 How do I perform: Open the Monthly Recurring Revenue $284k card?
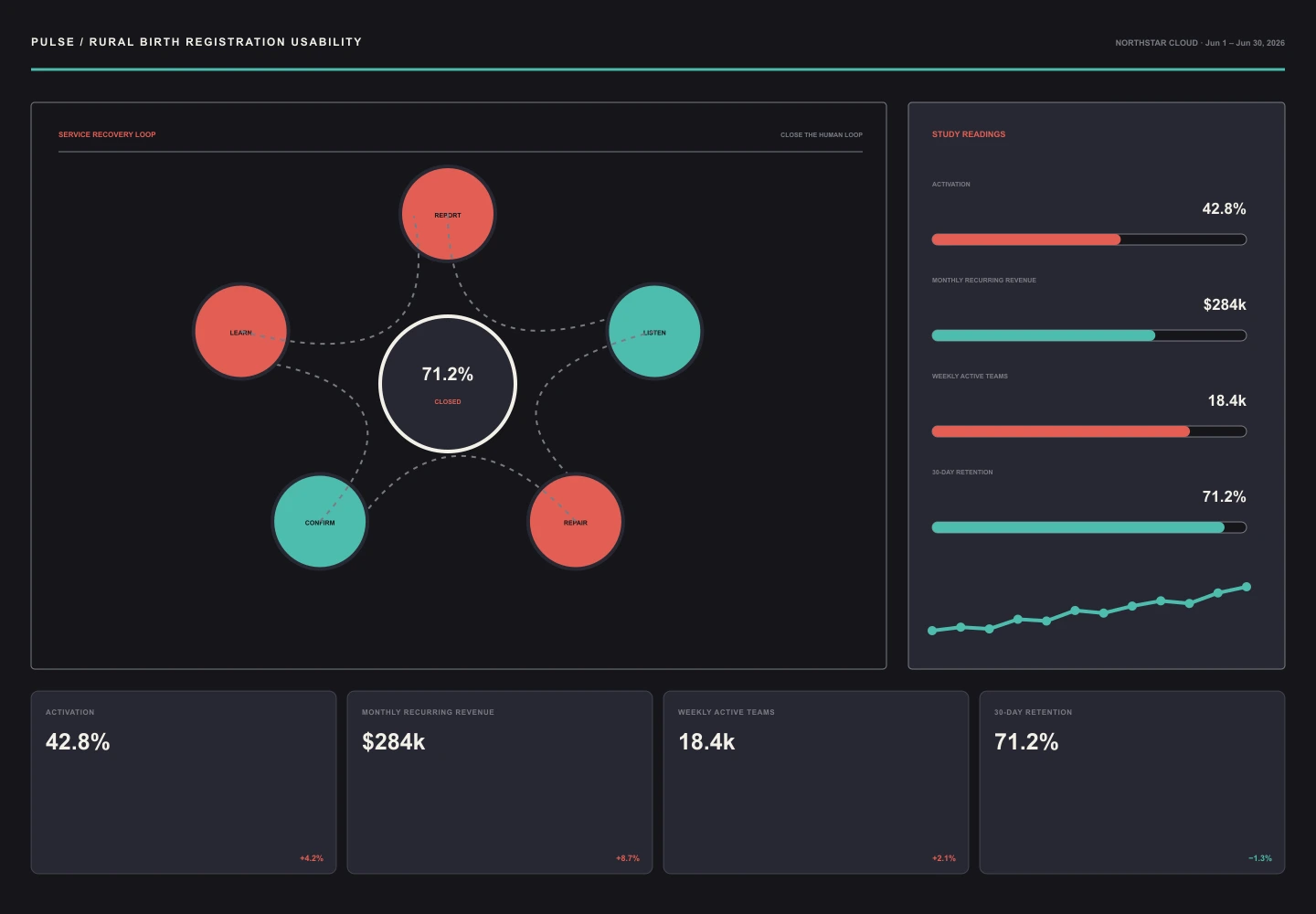point(500,782)
